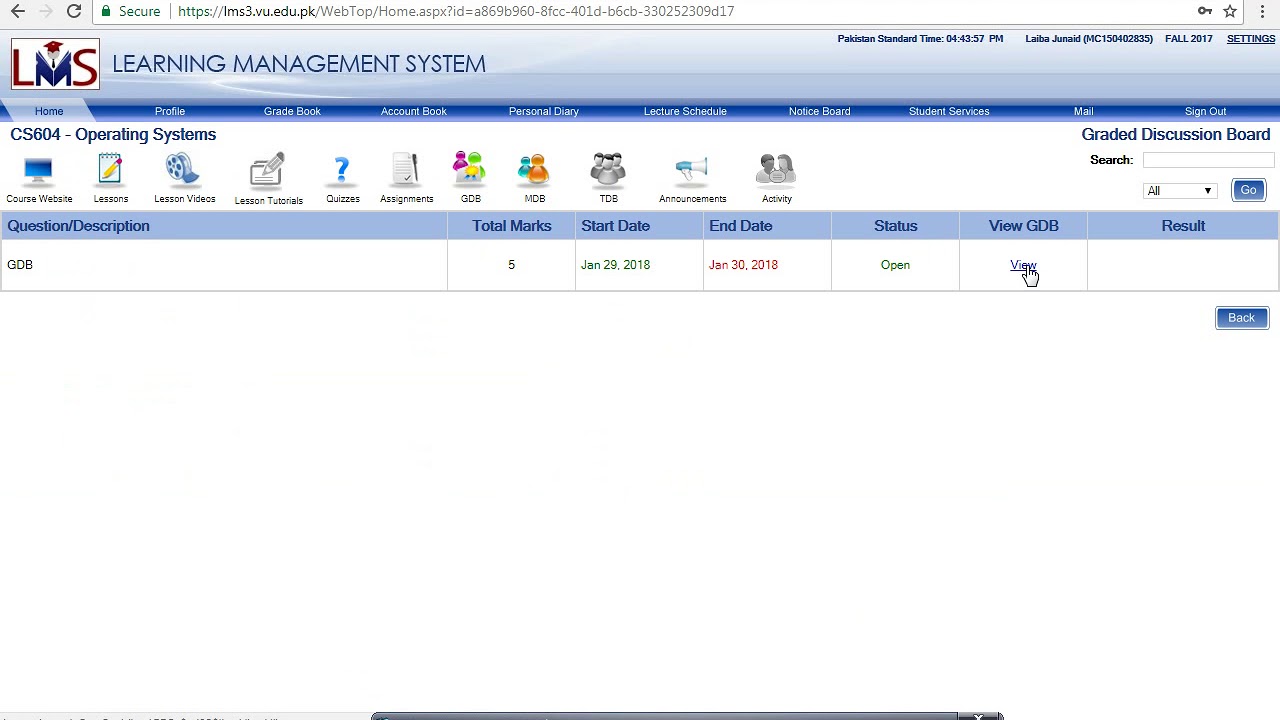Click the Jan 29, 2018 start date
This screenshot has height=720, width=1280.
615,265
